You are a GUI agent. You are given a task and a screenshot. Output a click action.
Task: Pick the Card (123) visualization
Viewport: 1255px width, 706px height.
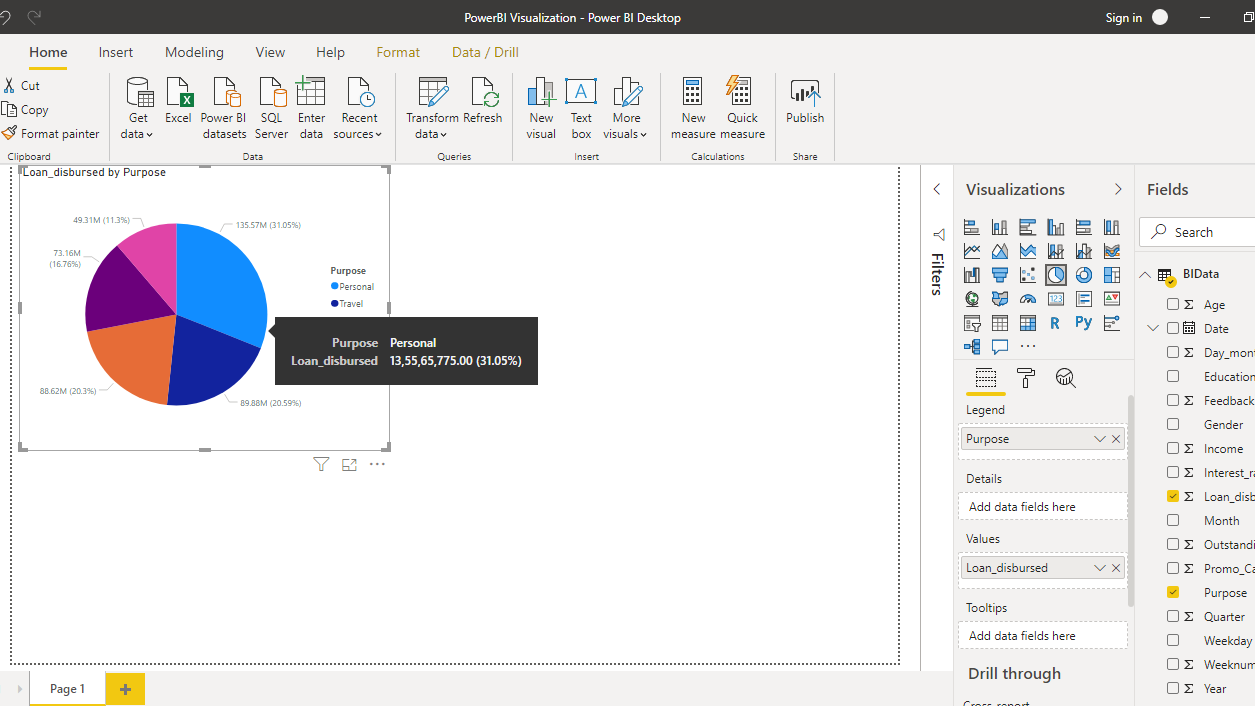(1056, 299)
